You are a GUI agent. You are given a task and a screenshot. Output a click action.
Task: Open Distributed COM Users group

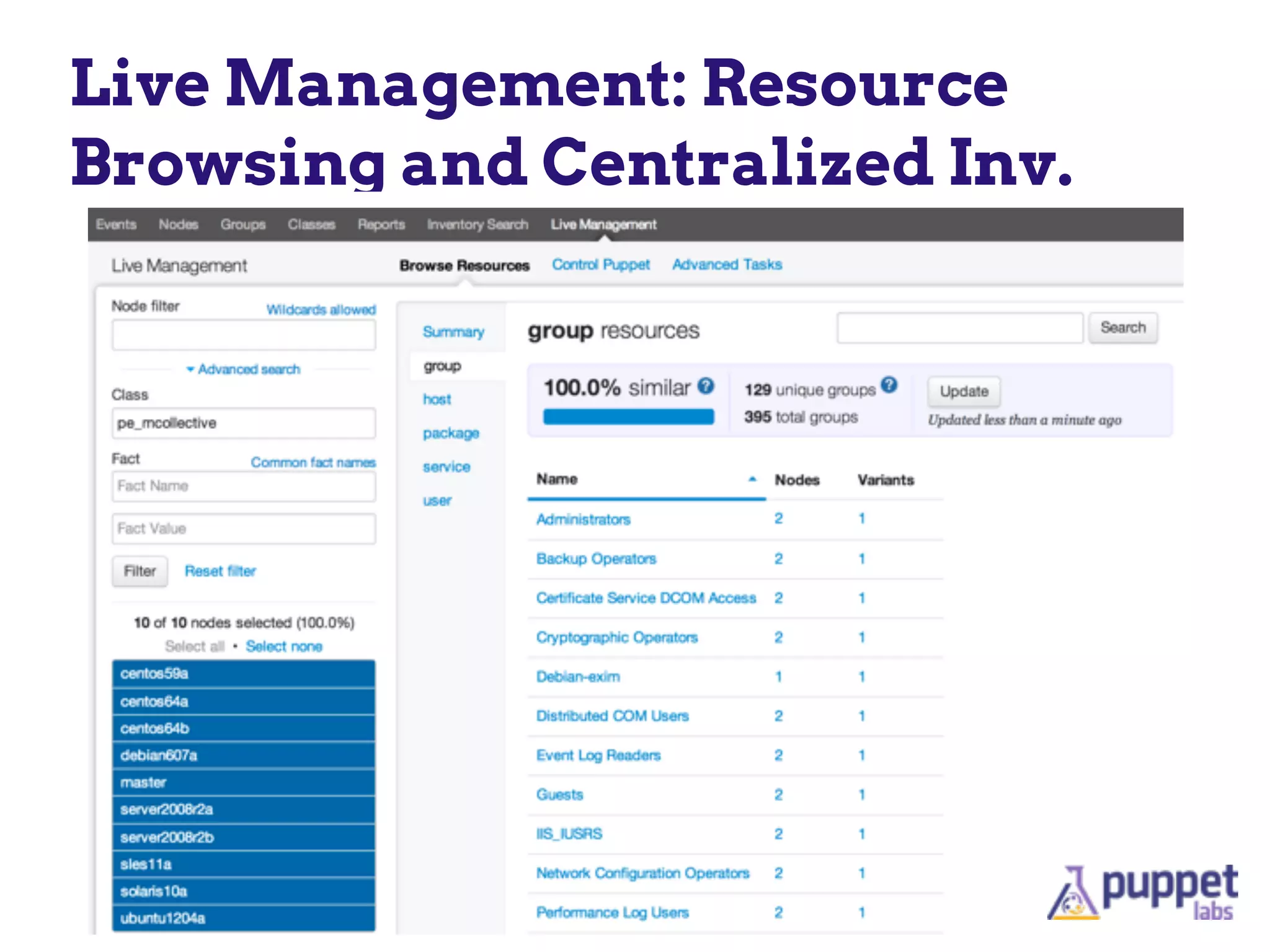(x=613, y=716)
